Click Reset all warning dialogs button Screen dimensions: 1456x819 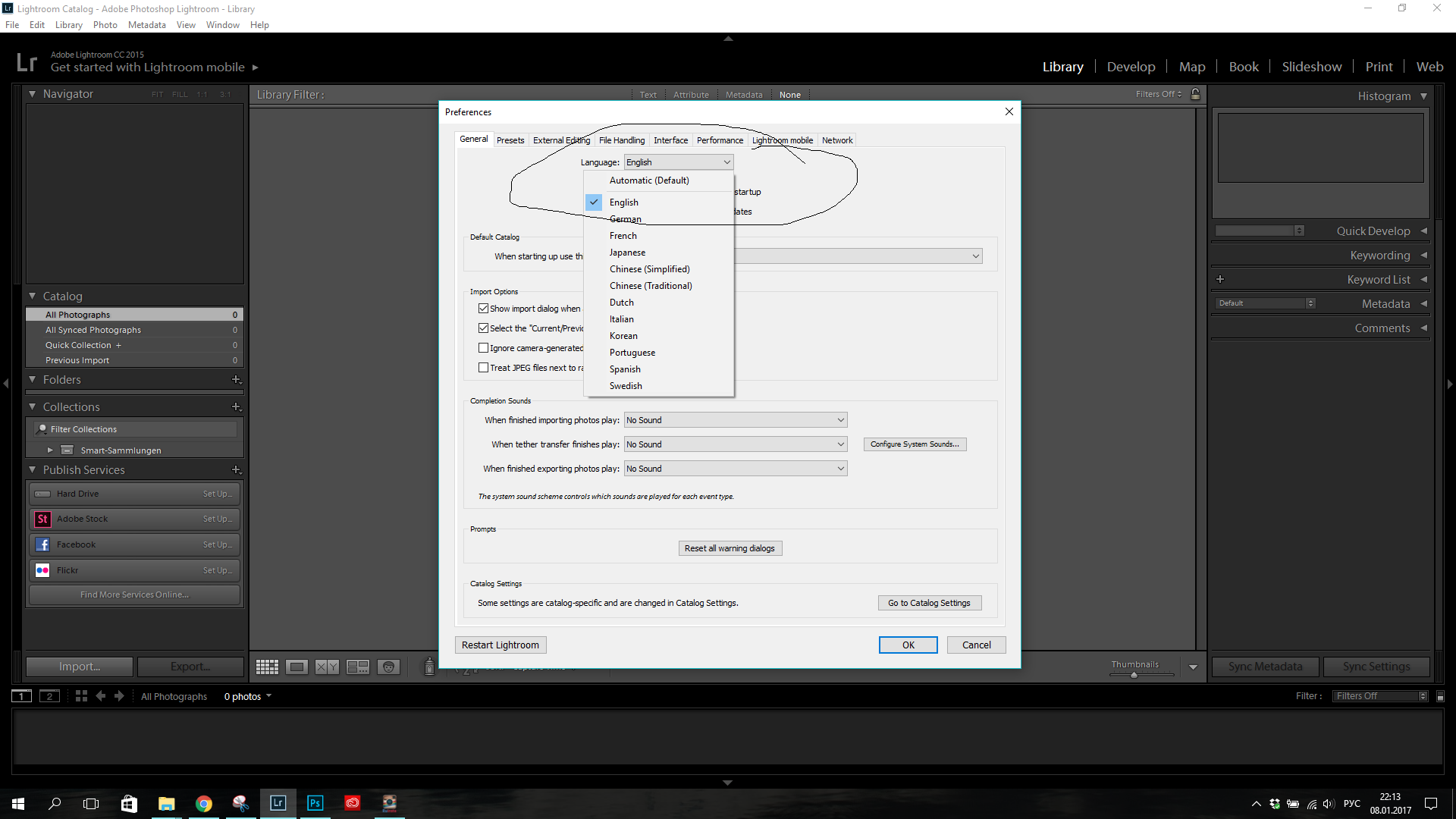pos(729,547)
